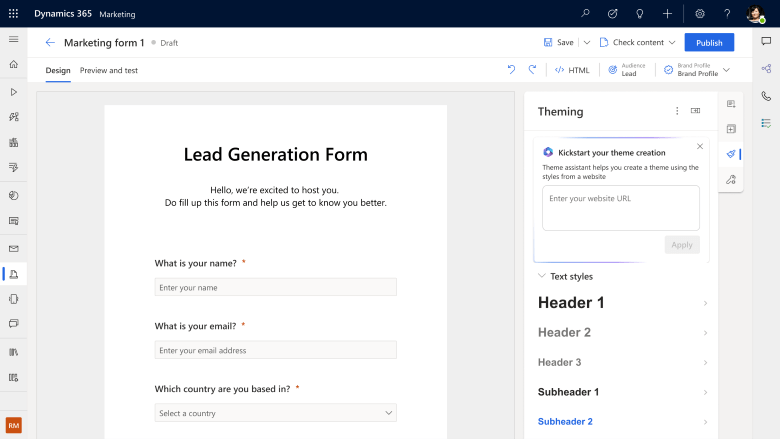Expand the Brand Profile selector
Screen dimensions: 780x439
pyautogui.click(x=726, y=70)
